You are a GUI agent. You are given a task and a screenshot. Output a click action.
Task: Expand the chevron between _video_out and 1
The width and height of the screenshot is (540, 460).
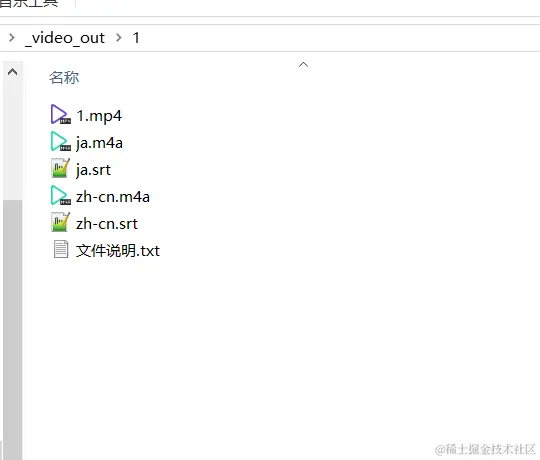tap(119, 37)
